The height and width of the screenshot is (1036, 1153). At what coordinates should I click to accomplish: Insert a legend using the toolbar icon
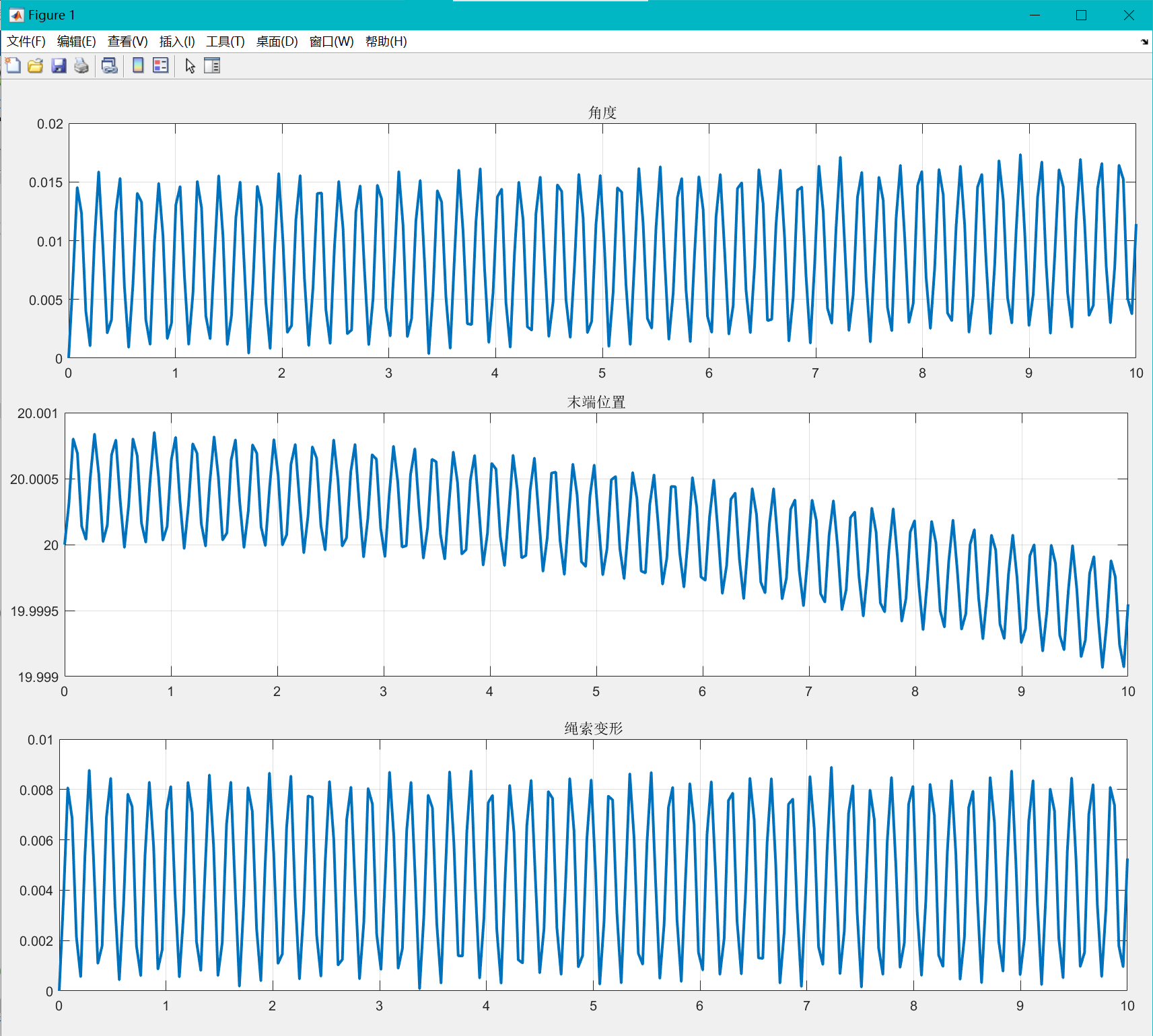[x=161, y=65]
